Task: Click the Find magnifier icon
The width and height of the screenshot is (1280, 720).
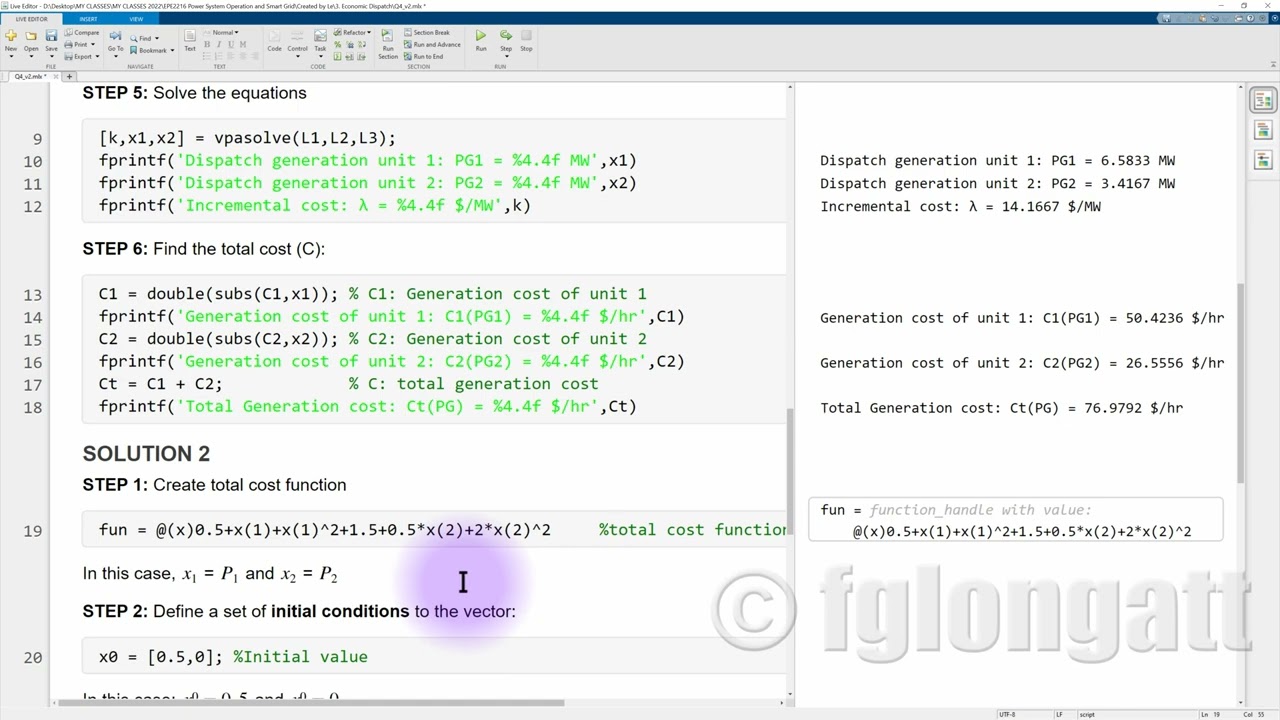Action: [134, 38]
